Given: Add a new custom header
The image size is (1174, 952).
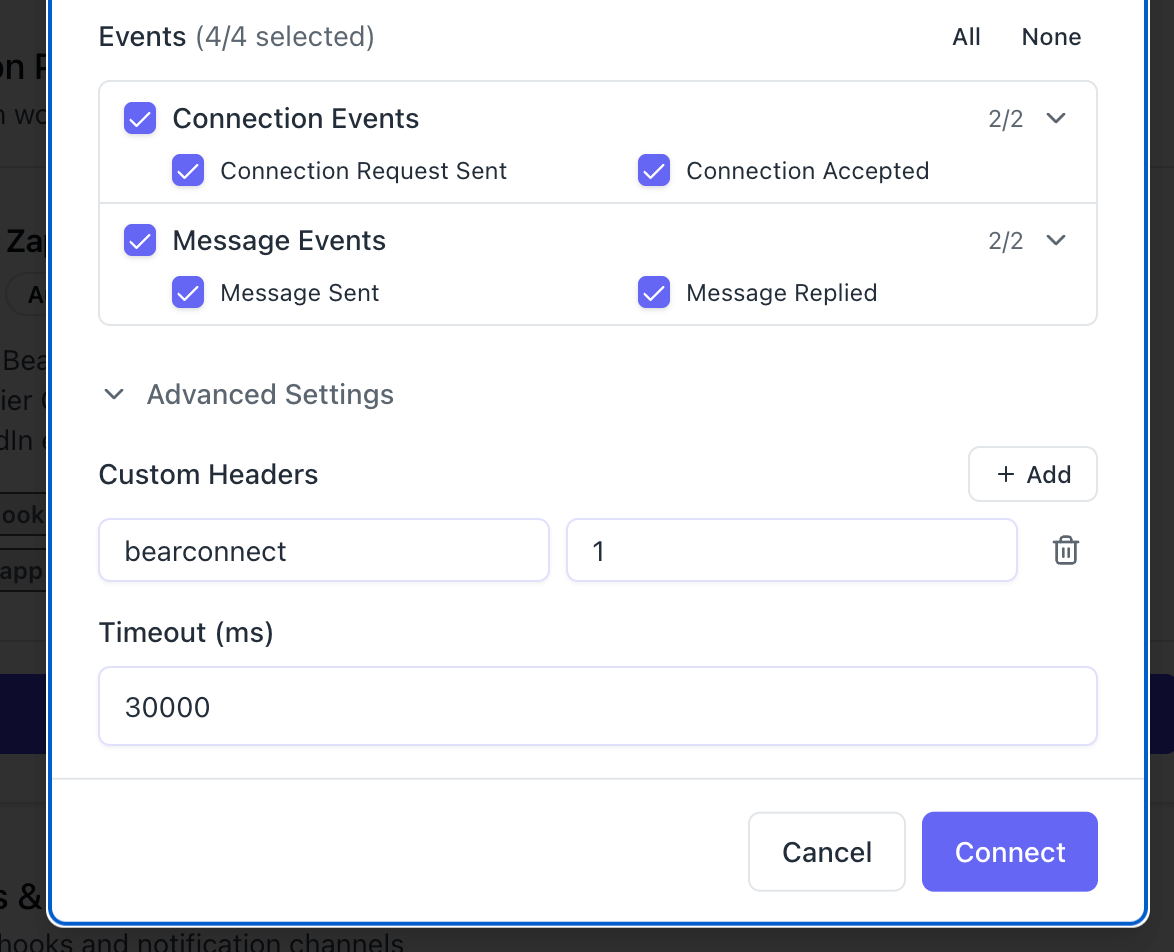Looking at the screenshot, I should point(1032,474).
